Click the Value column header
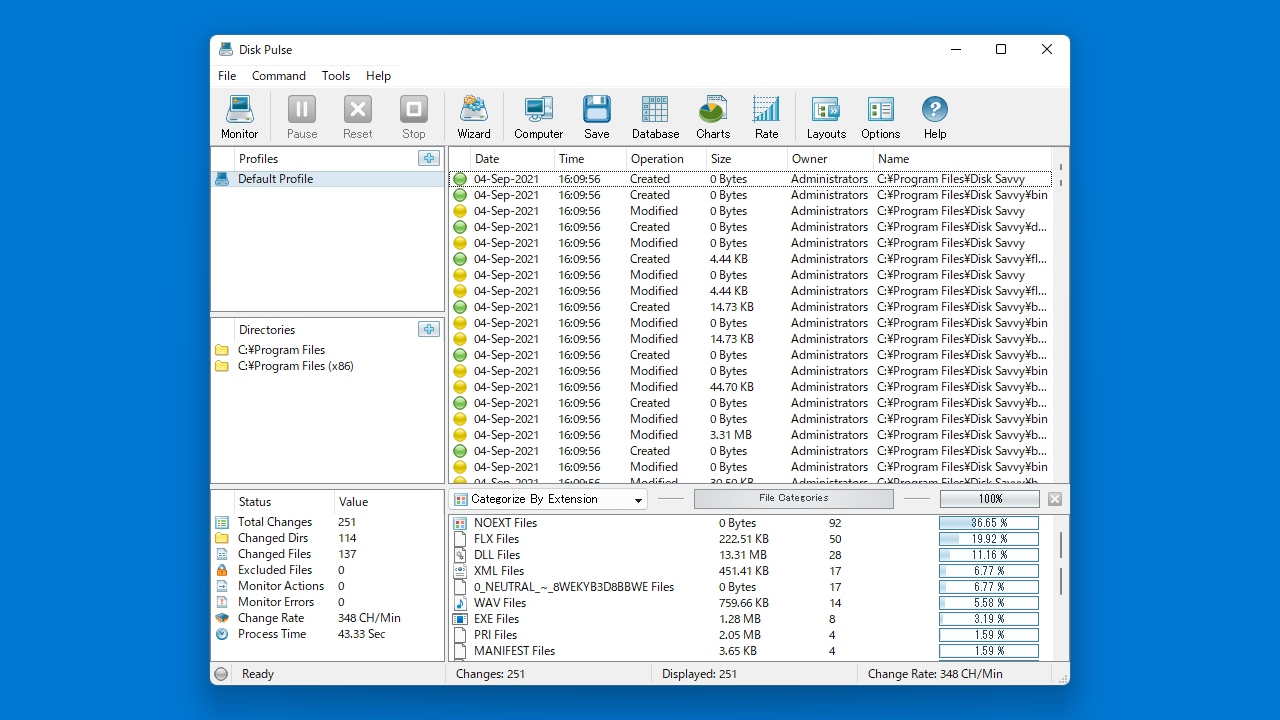The width and height of the screenshot is (1280, 720). pos(389,502)
